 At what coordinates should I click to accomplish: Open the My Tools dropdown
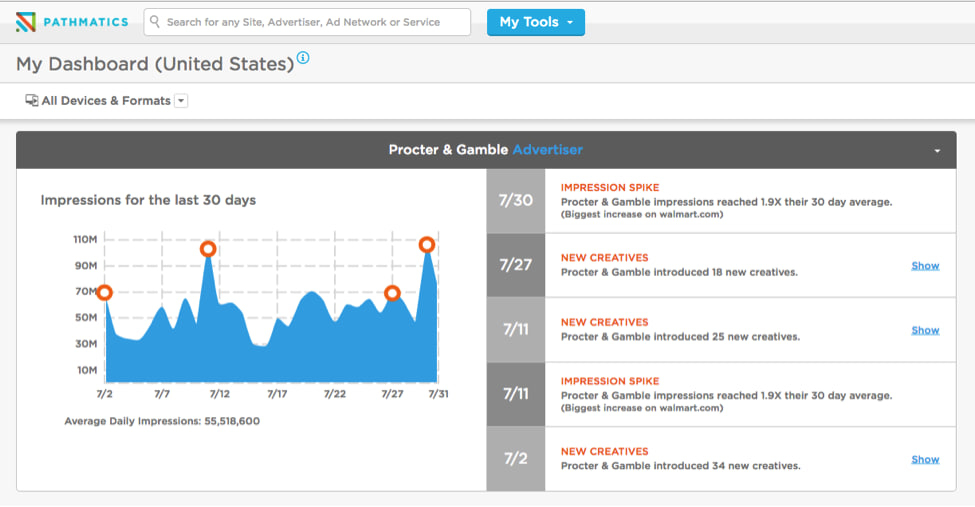click(535, 22)
